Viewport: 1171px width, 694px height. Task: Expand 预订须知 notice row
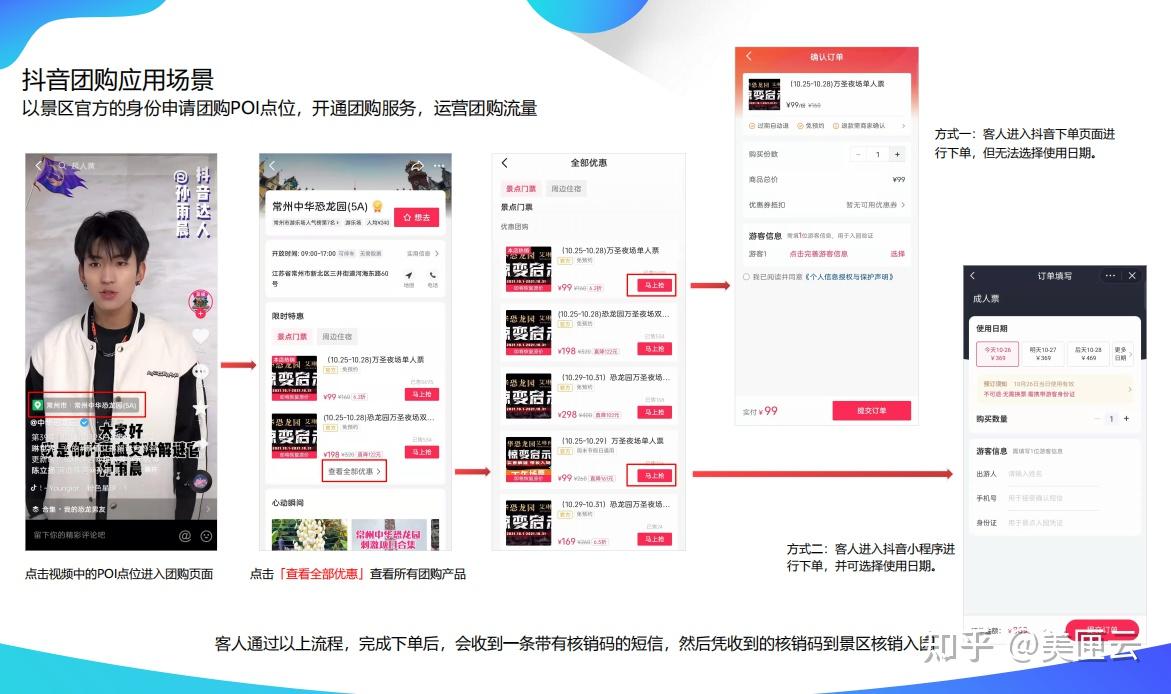1055,388
